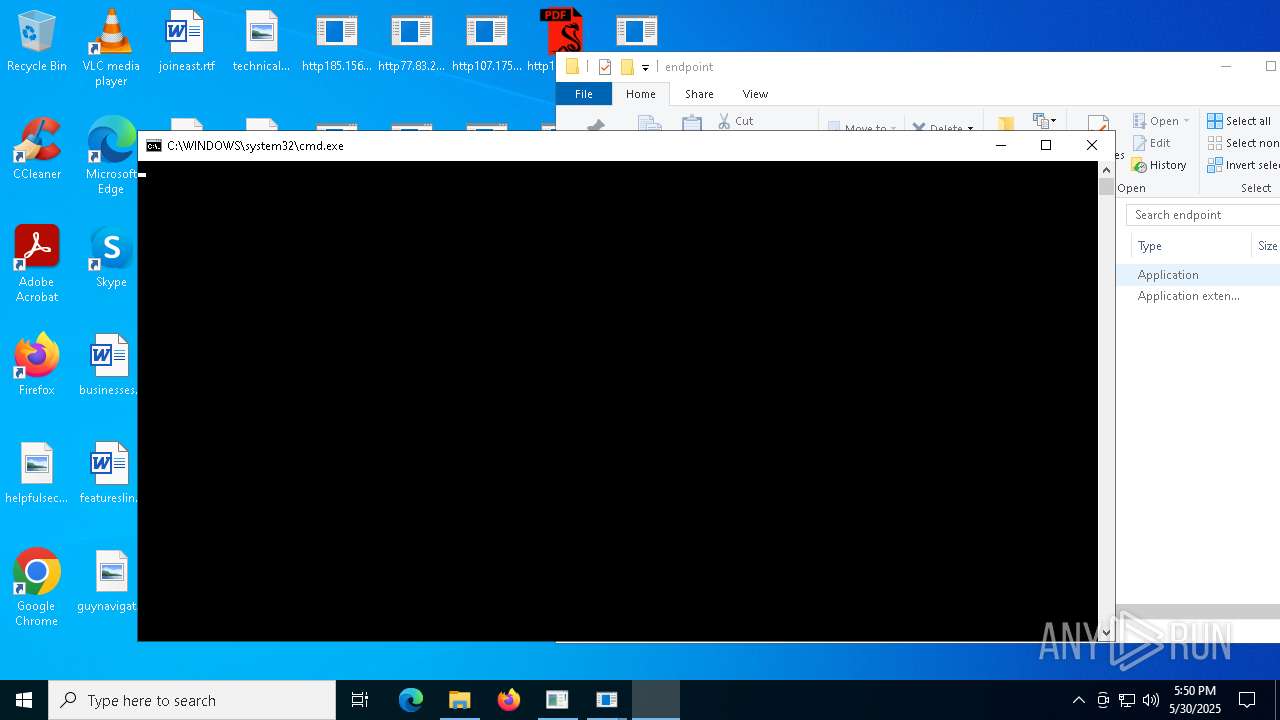Select the http185.156... desktop file
Viewport: 1280px width, 720px height.
(x=336, y=42)
